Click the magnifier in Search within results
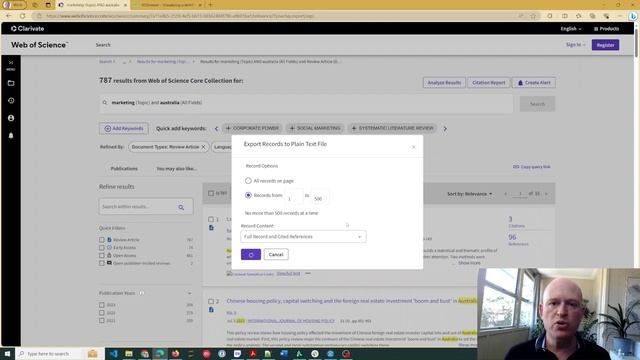This screenshot has width=640, height=360. [x=181, y=207]
